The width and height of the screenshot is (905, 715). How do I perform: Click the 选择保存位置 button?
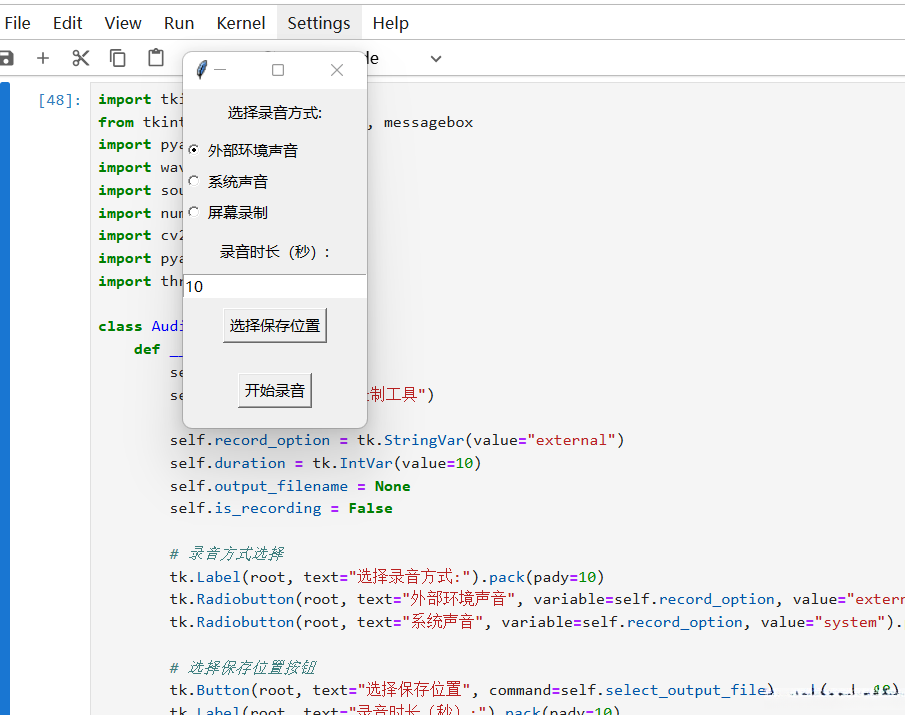coord(275,325)
